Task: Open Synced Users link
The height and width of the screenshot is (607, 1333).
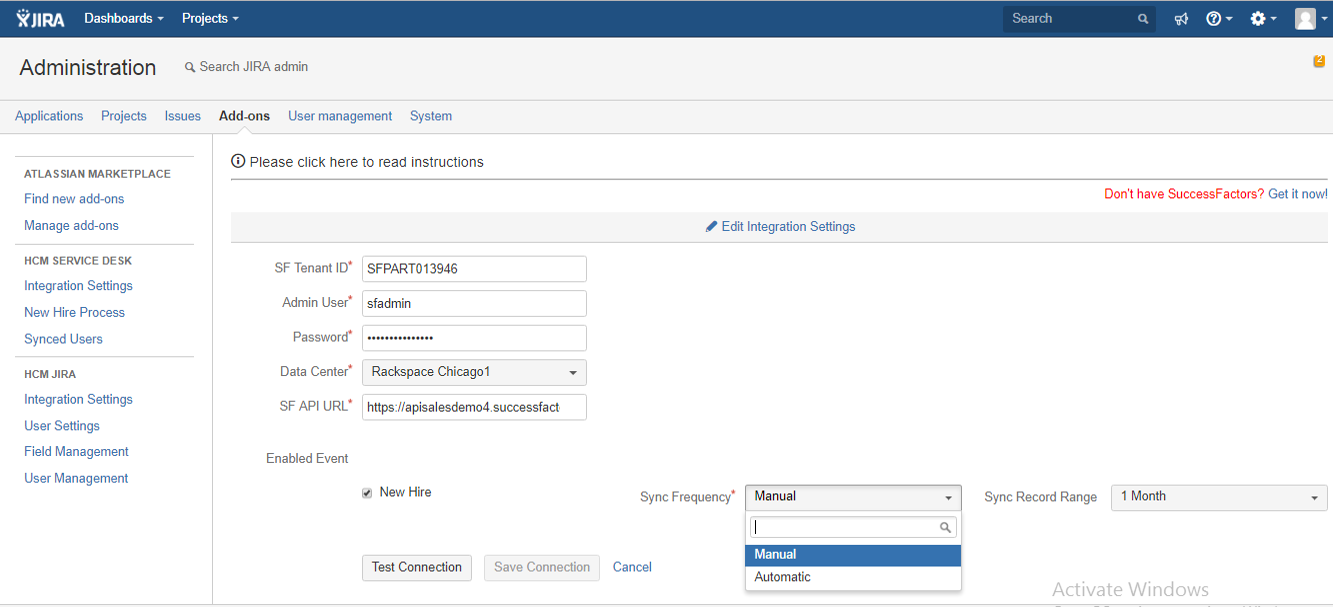Action: click(63, 340)
